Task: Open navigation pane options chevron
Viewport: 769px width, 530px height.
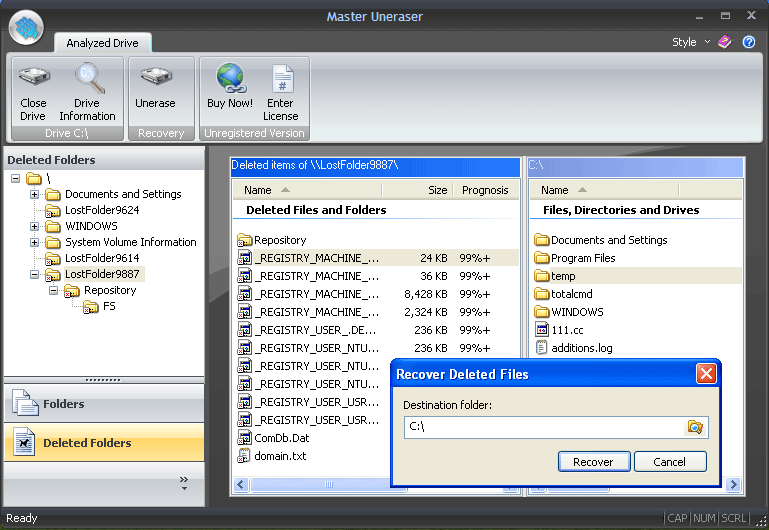Action: tap(184, 483)
